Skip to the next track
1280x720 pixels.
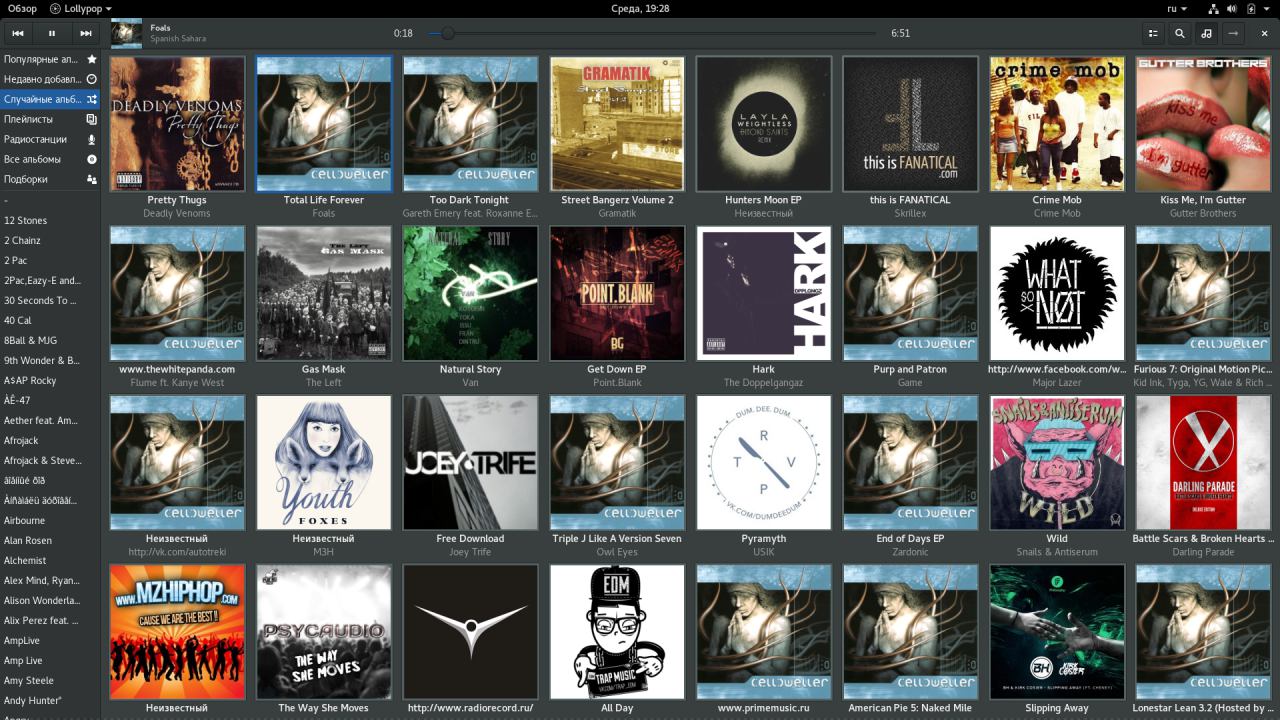86,33
